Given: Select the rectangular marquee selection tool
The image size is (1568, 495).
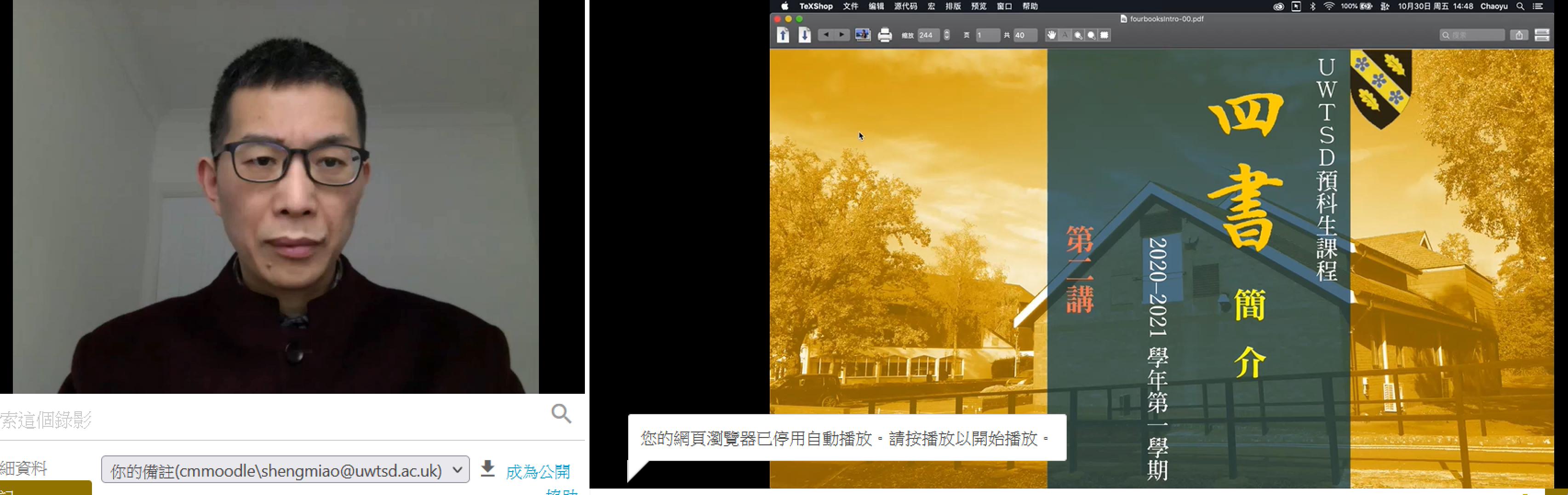Looking at the screenshot, I should click(x=1104, y=35).
